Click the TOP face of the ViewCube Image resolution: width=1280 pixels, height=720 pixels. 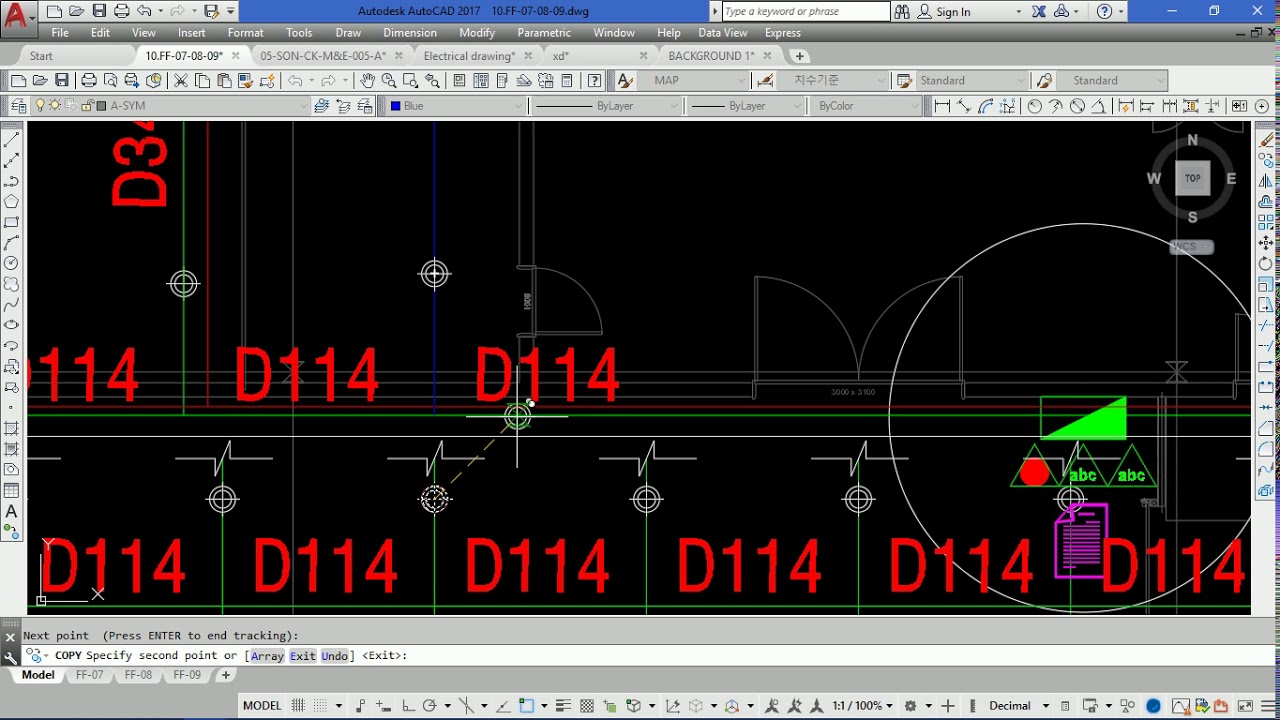pos(1192,178)
